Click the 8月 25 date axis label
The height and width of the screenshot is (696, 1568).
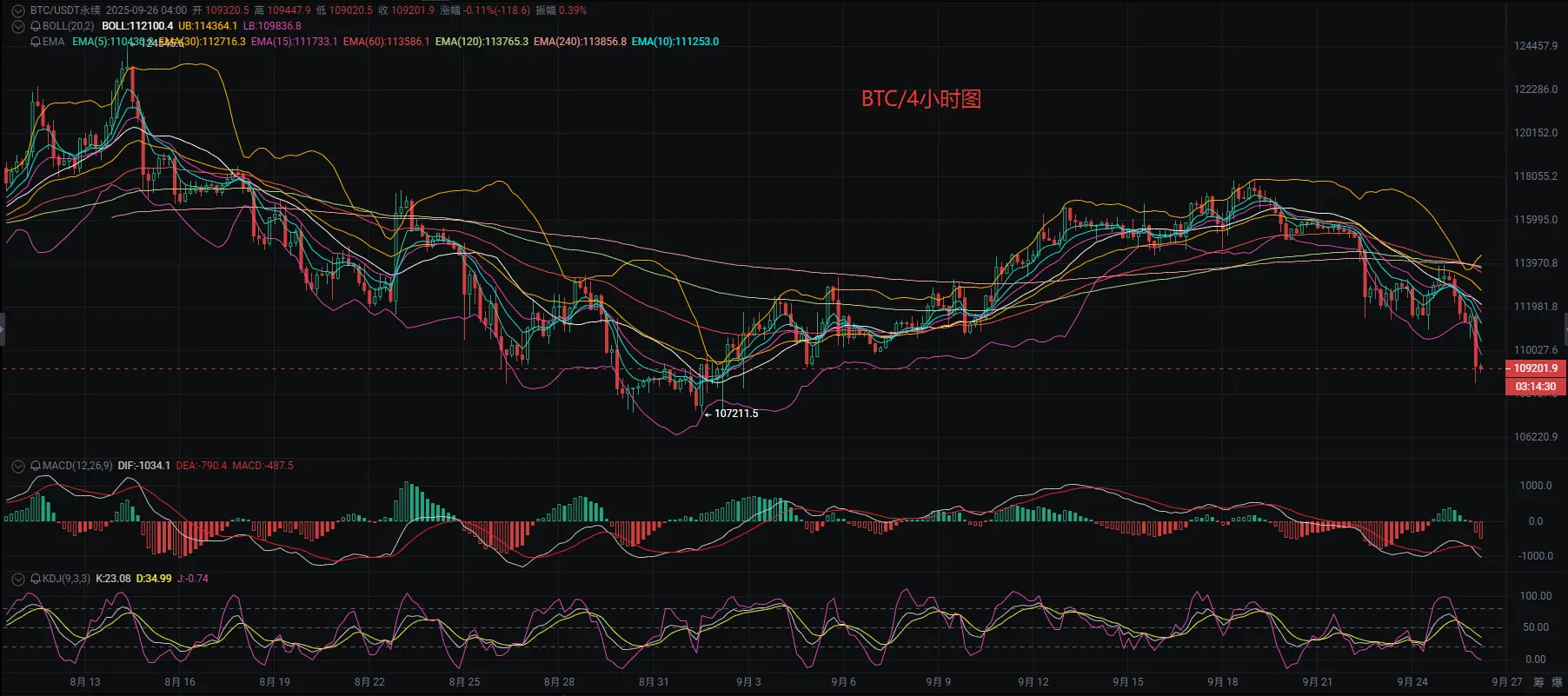(x=464, y=682)
